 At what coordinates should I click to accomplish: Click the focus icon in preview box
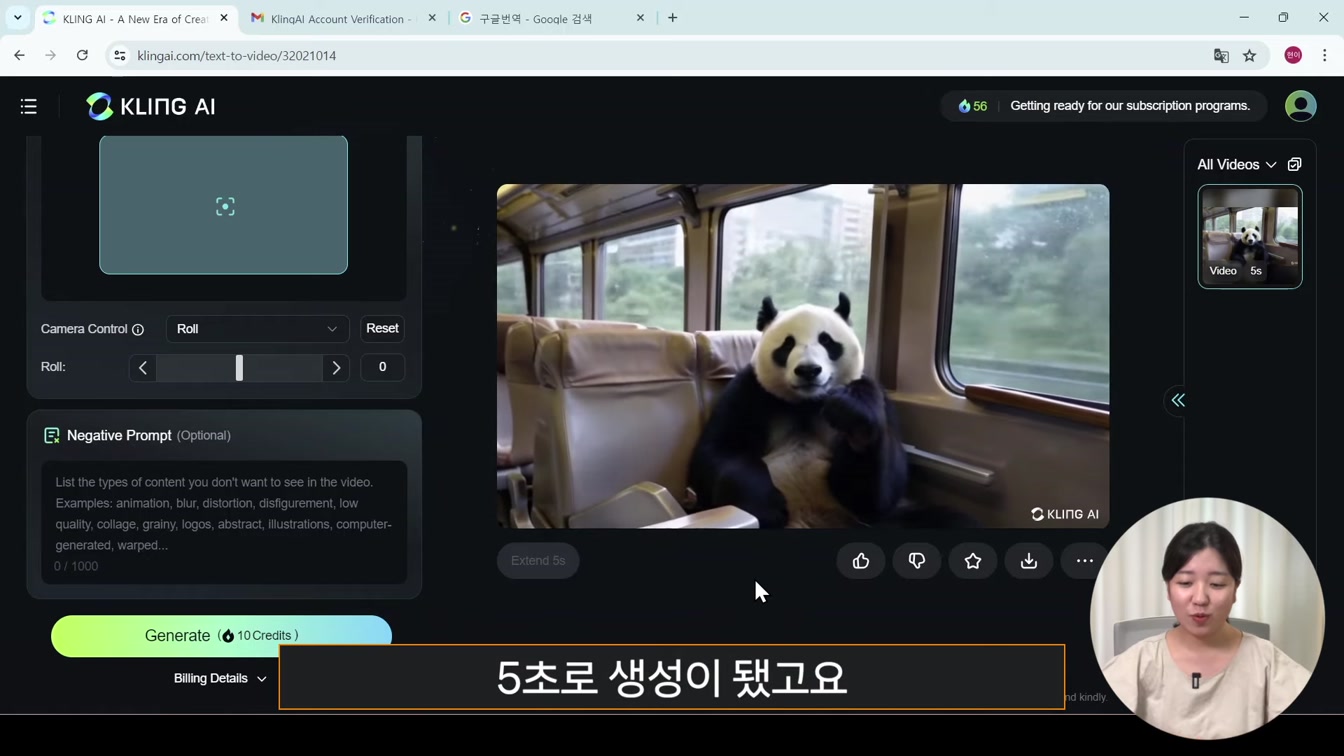pyautogui.click(x=225, y=207)
